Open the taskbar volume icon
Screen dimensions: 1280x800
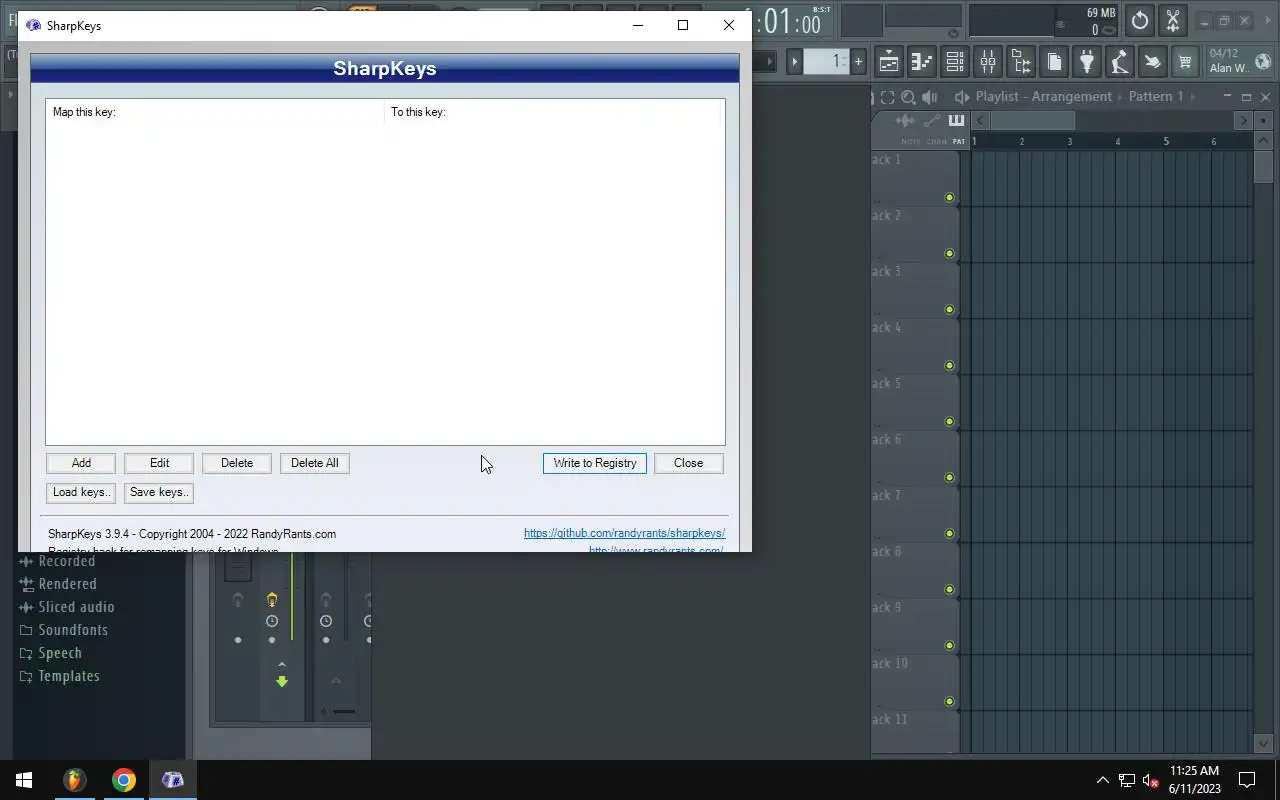point(1150,780)
